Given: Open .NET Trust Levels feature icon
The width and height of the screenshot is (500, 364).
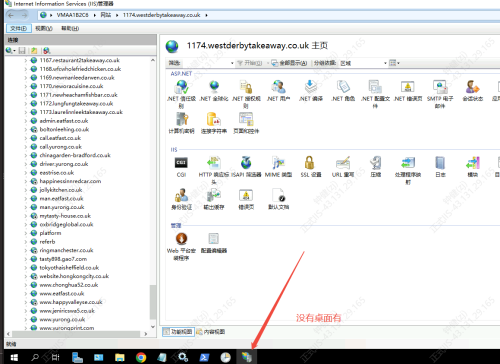Looking at the screenshot, I should tap(181, 87).
